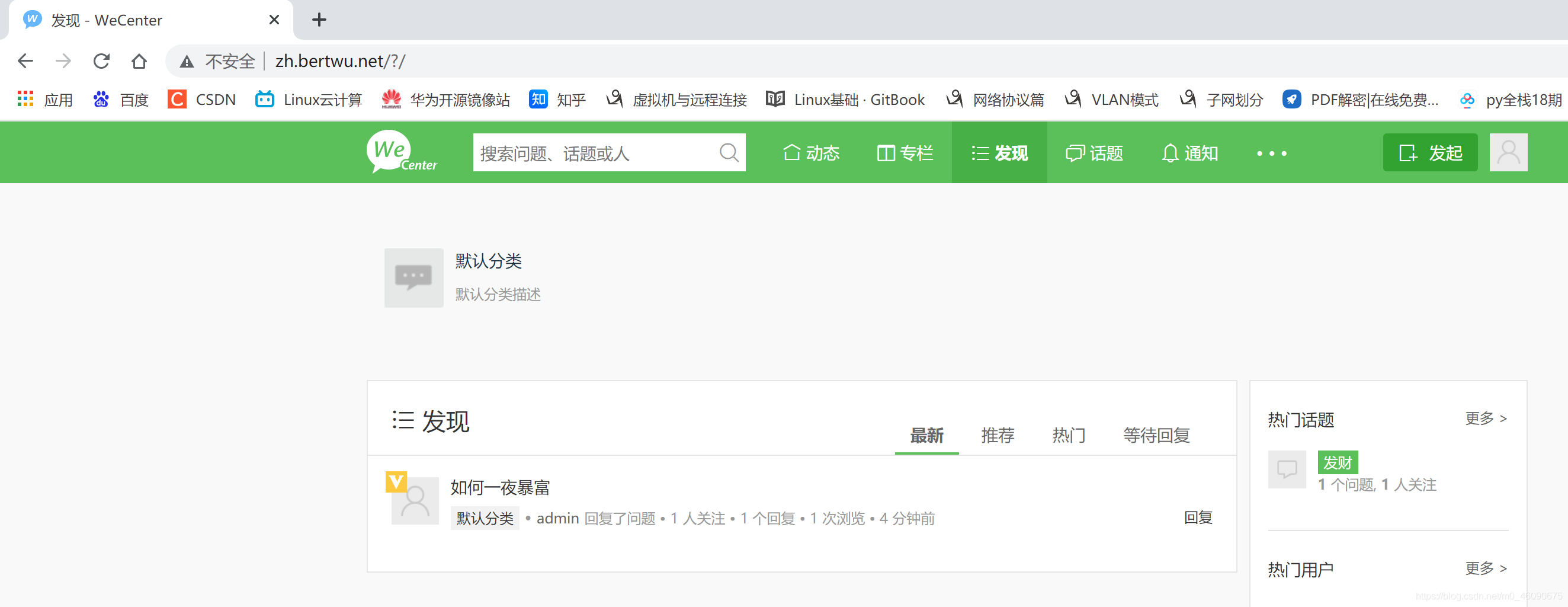The image size is (1568, 607).
Task: Open the py全栈18期 bookmark
Action: 1511,99
